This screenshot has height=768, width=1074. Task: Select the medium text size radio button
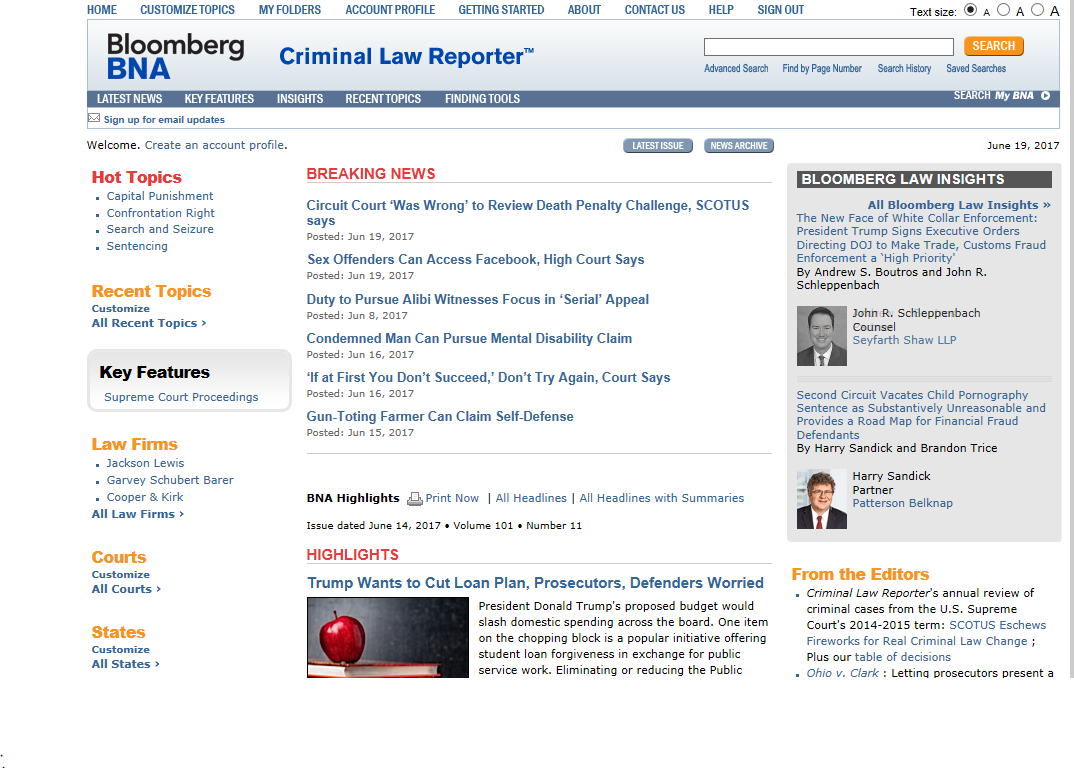(1003, 10)
